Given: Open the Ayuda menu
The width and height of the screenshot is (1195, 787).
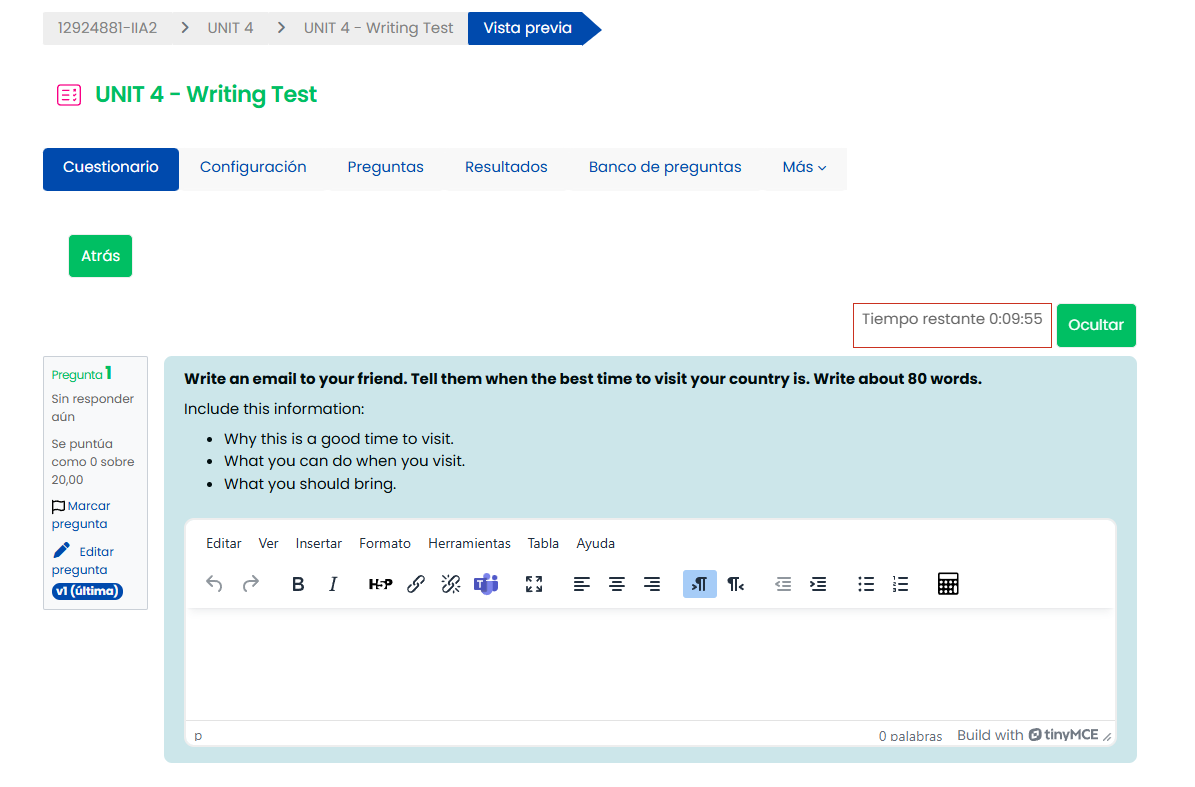Looking at the screenshot, I should coord(595,543).
